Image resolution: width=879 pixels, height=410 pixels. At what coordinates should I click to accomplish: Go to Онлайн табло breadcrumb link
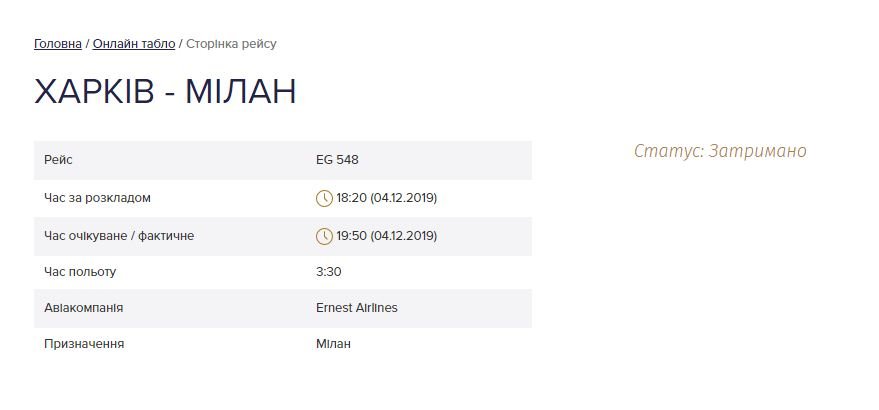(x=134, y=44)
